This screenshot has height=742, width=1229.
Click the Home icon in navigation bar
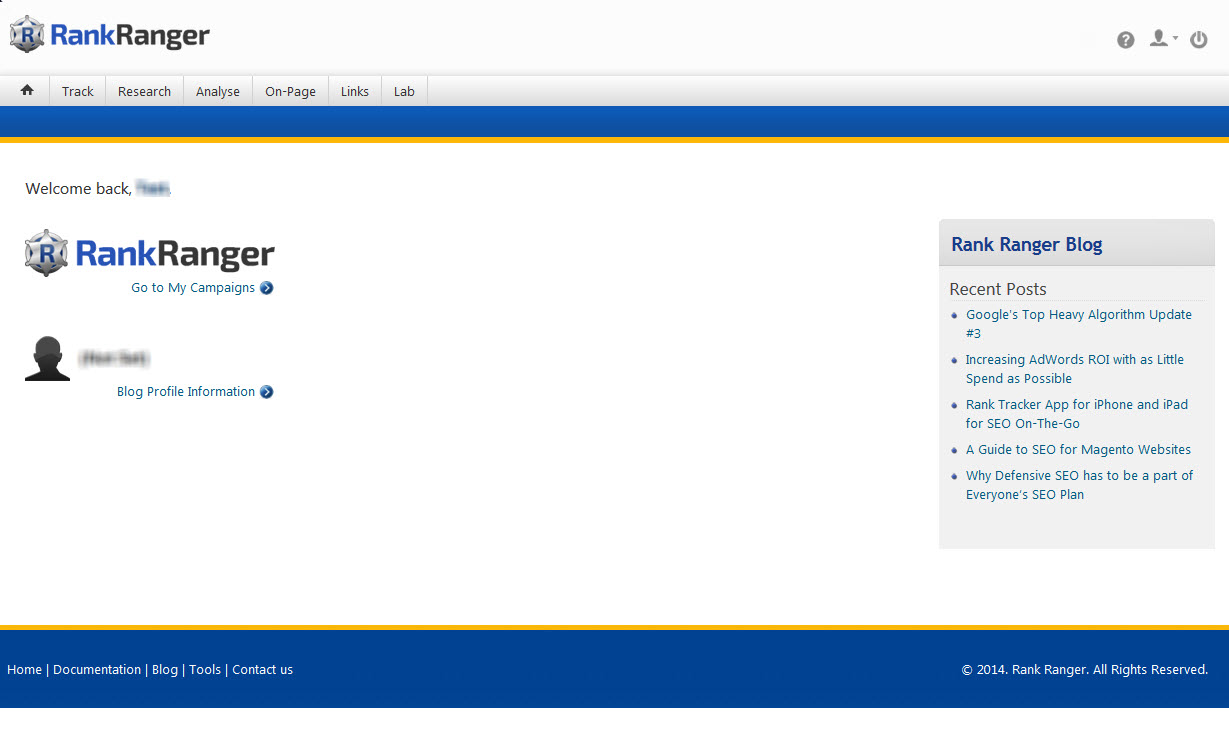click(x=27, y=90)
